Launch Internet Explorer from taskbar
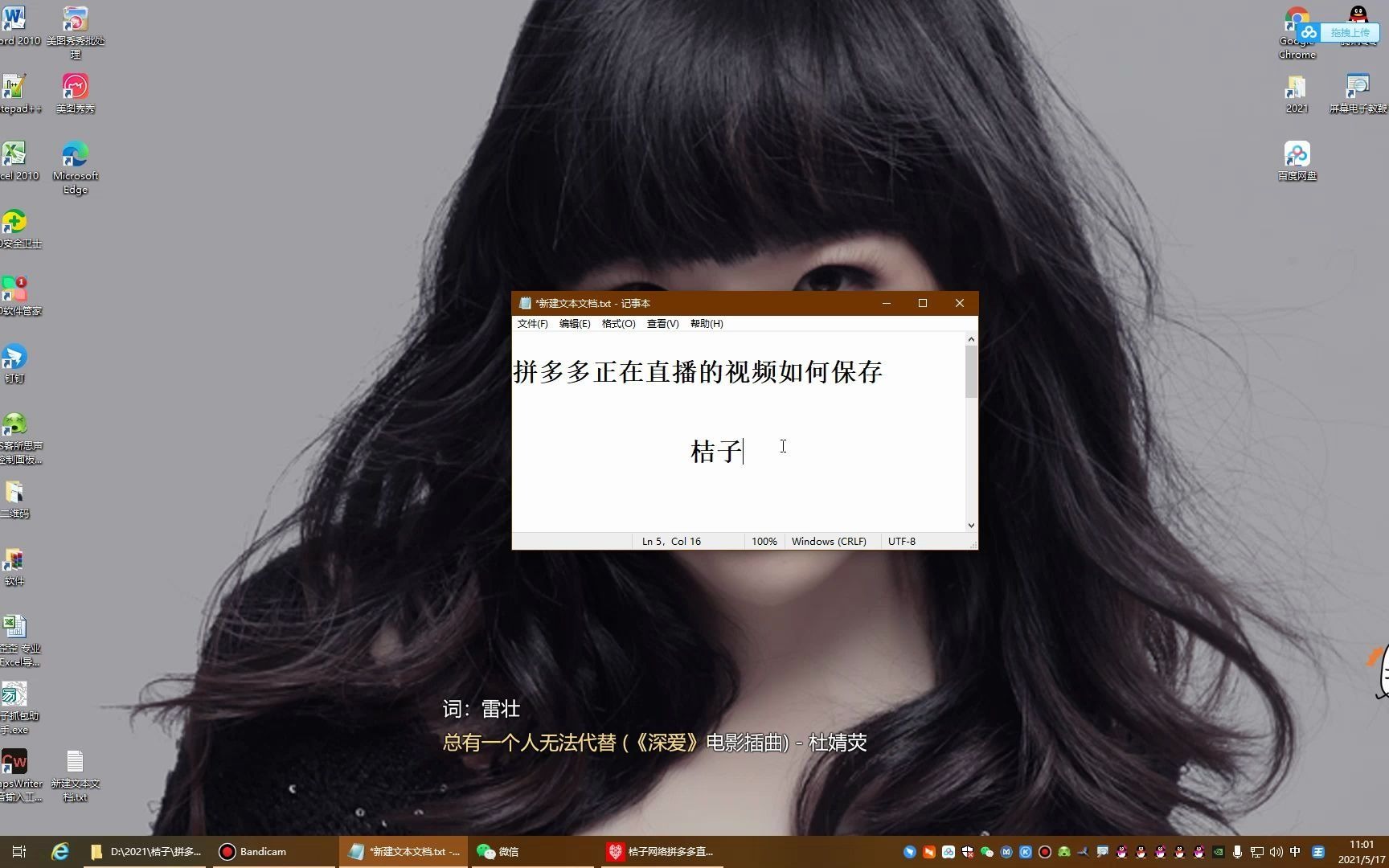1389x868 pixels. pos(60,852)
